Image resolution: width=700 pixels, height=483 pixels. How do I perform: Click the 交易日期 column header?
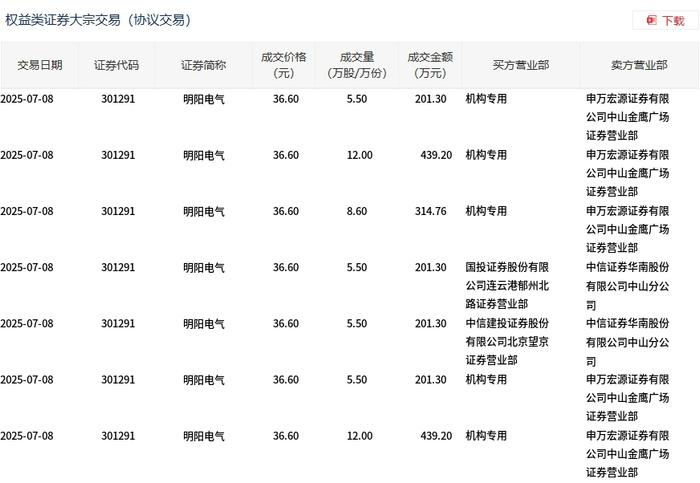(39, 65)
